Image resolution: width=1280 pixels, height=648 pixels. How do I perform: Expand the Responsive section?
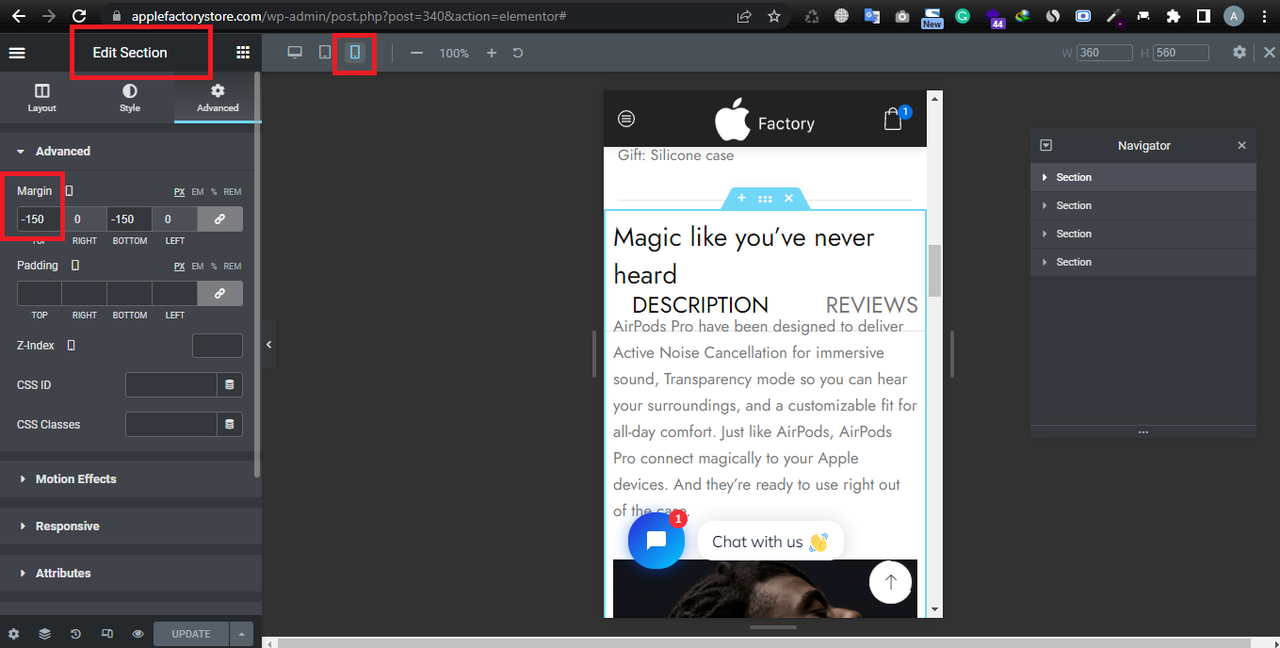[x=130, y=526]
